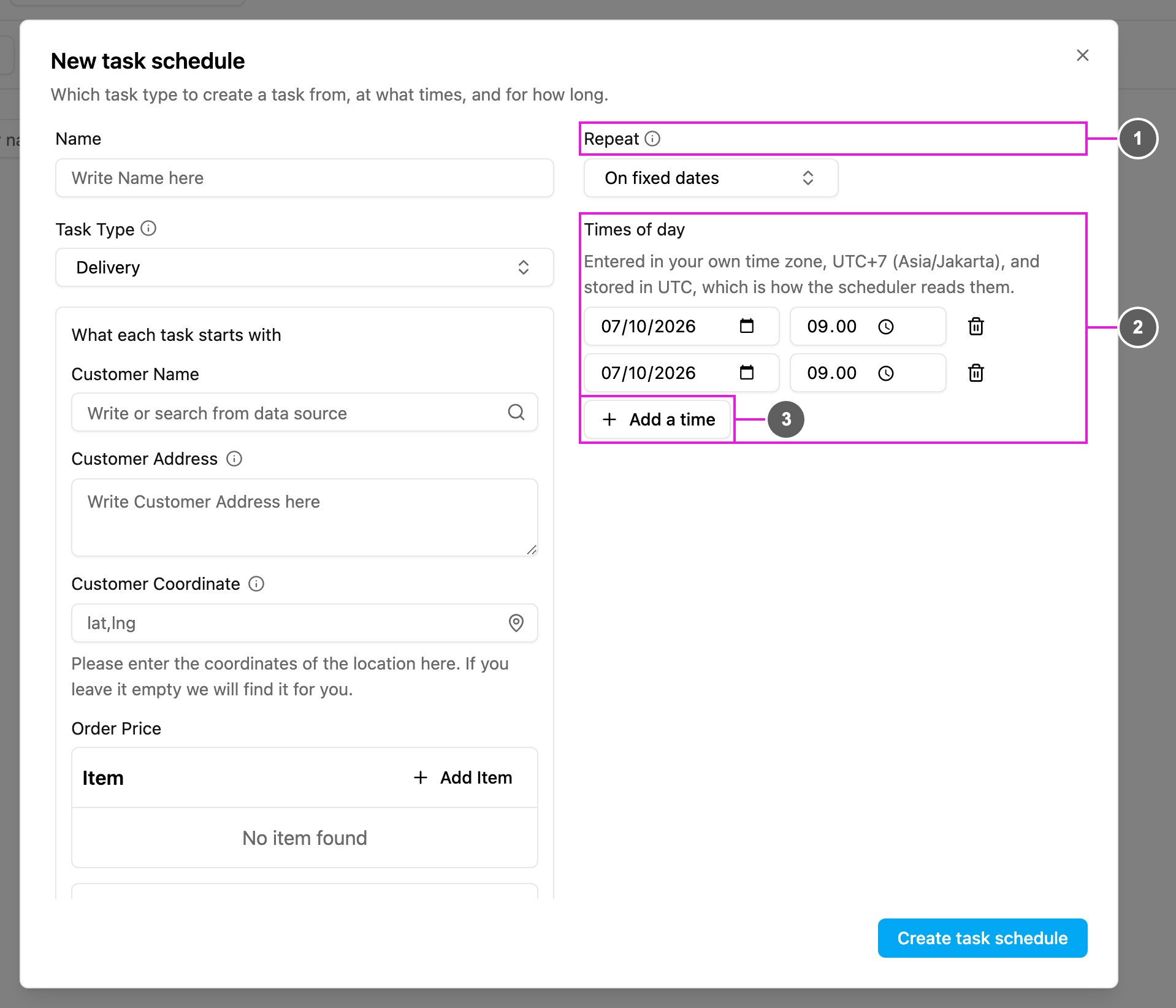Click into the Customer Address text area

tap(305, 517)
